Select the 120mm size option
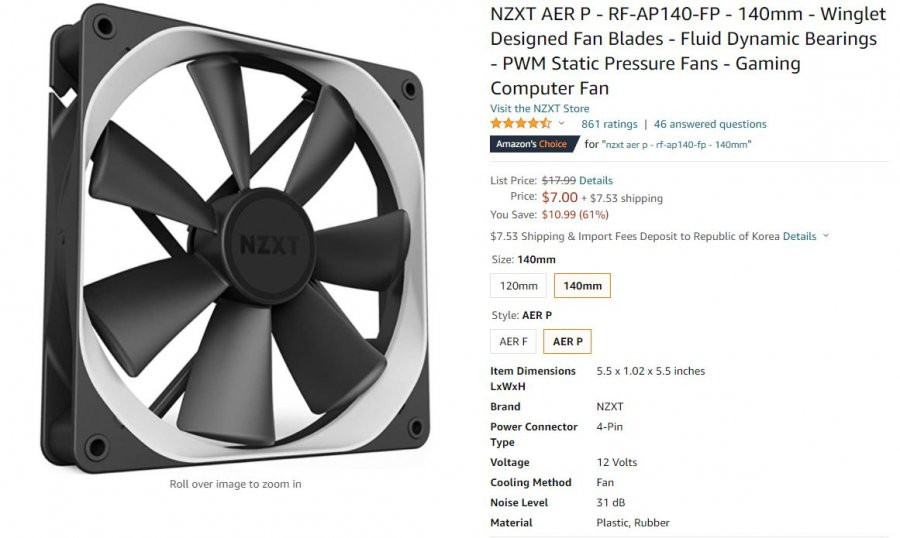This screenshot has height=538, width=900. [518, 285]
